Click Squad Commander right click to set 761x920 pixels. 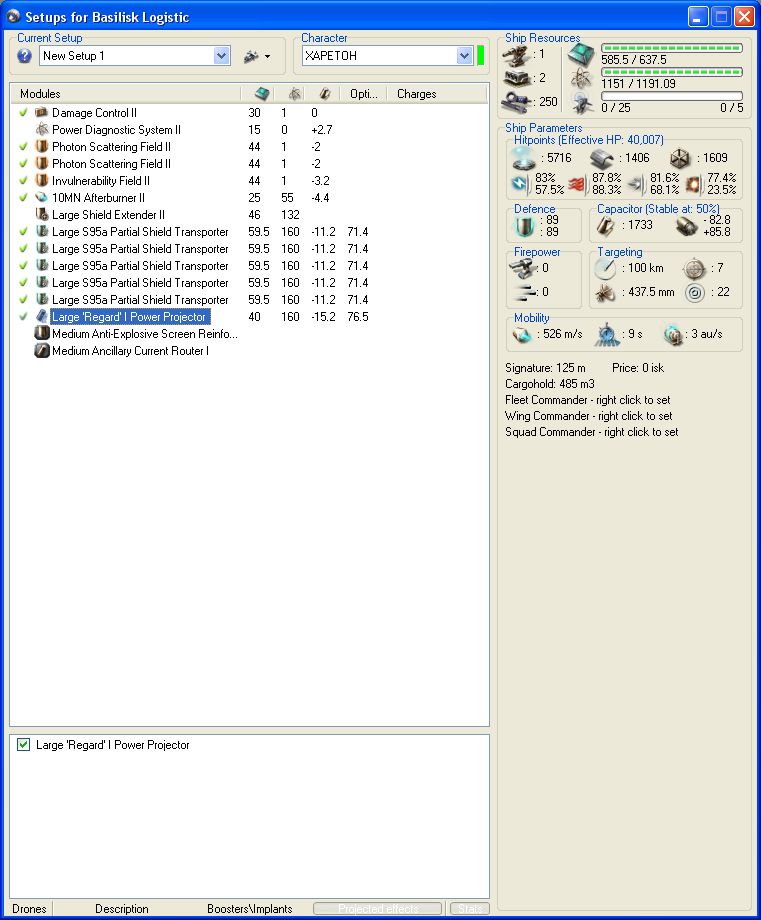tap(591, 431)
